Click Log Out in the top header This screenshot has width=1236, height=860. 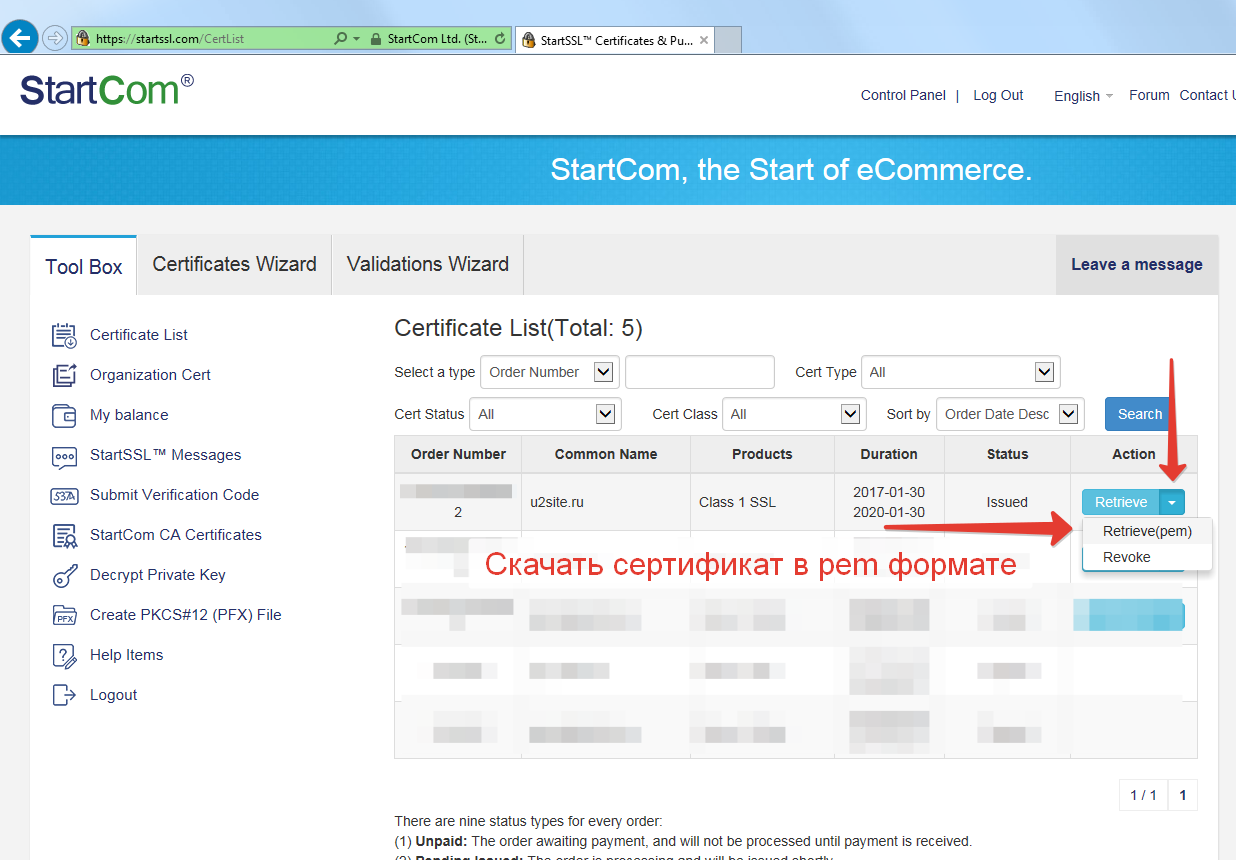point(998,95)
